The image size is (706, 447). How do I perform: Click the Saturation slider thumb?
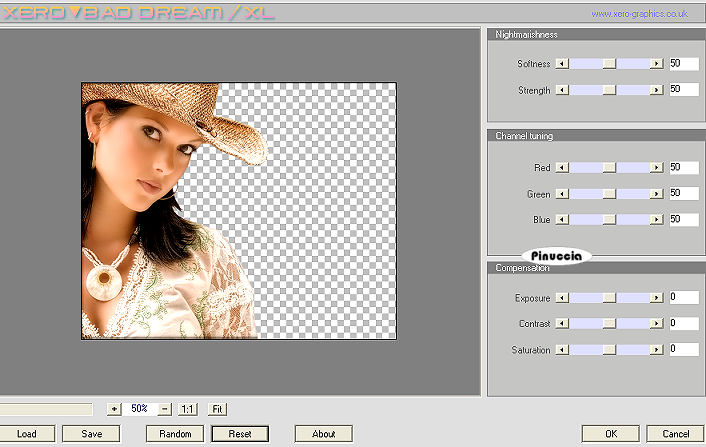[x=608, y=349]
